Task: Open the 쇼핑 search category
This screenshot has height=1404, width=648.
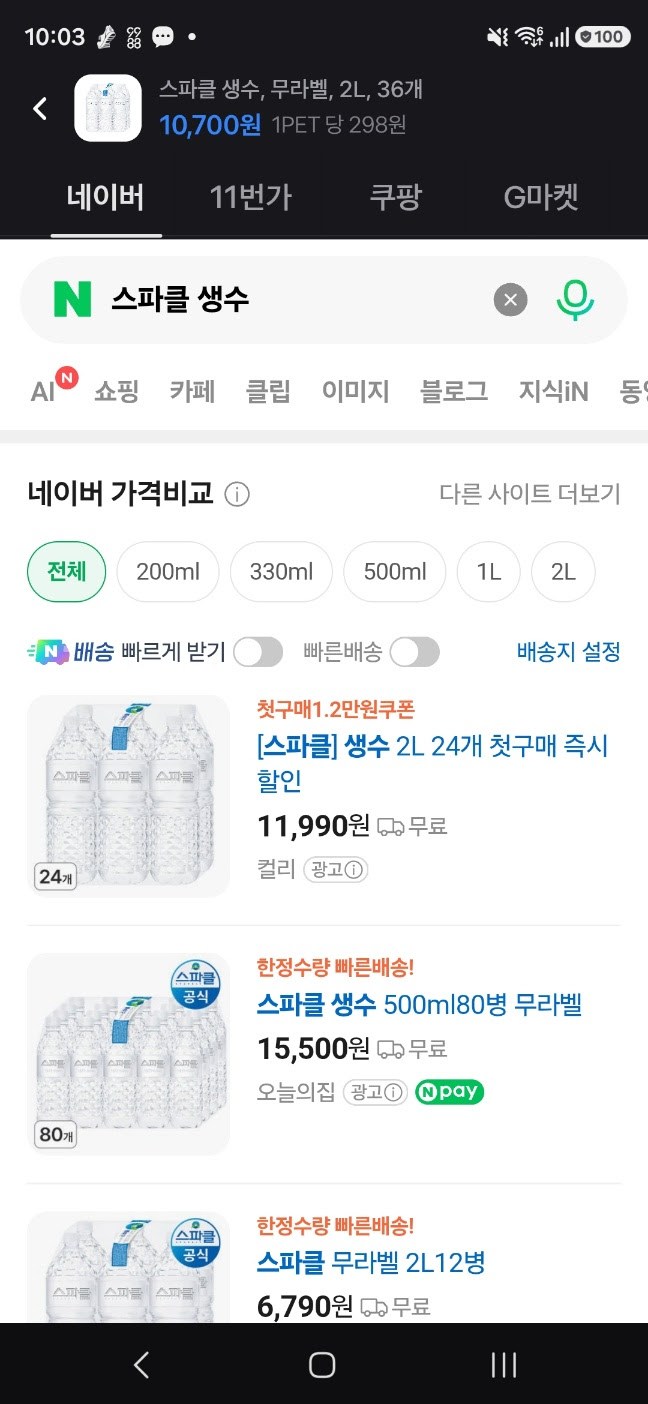Action: click(x=116, y=391)
